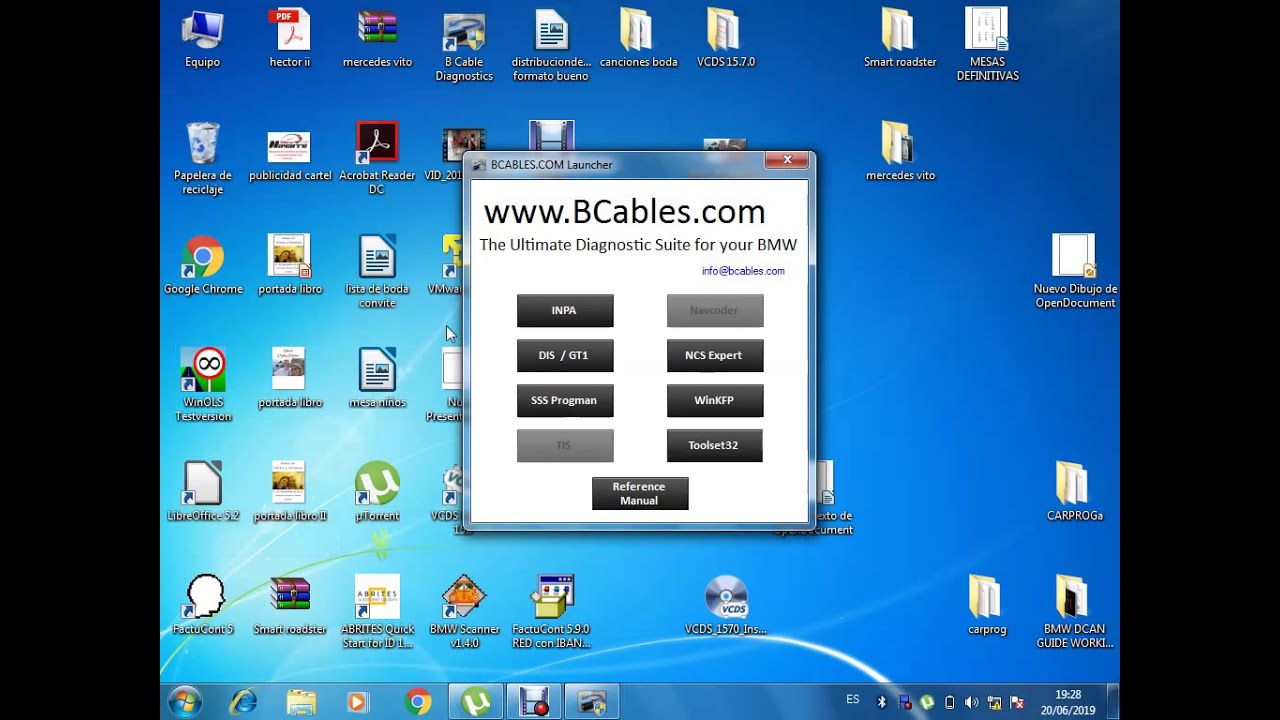Viewport: 1280px width, 720px height.
Task: Open the volume control tray icon
Action: pyautogui.click(x=972, y=703)
